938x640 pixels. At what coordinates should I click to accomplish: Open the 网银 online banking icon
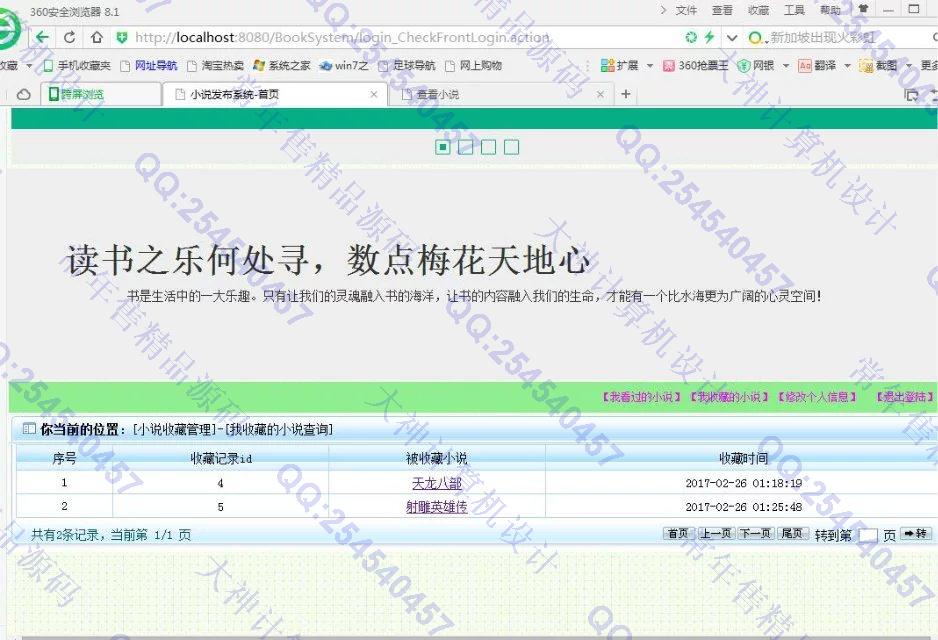[x=756, y=66]
